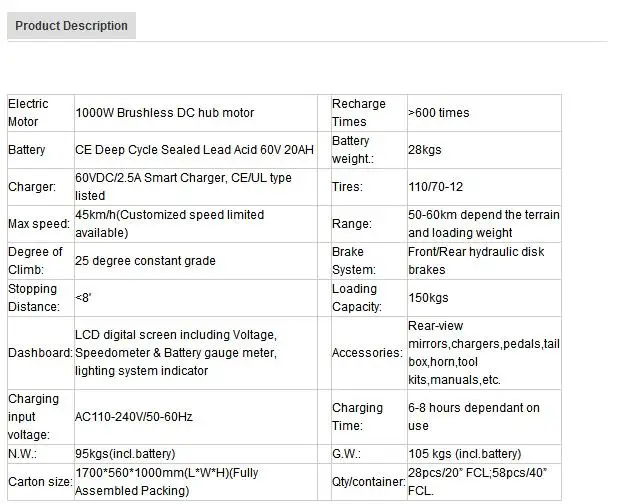Click the '150kgs' value
The width and height of the screenshot is (620, 504).
[x=428, y=298]
